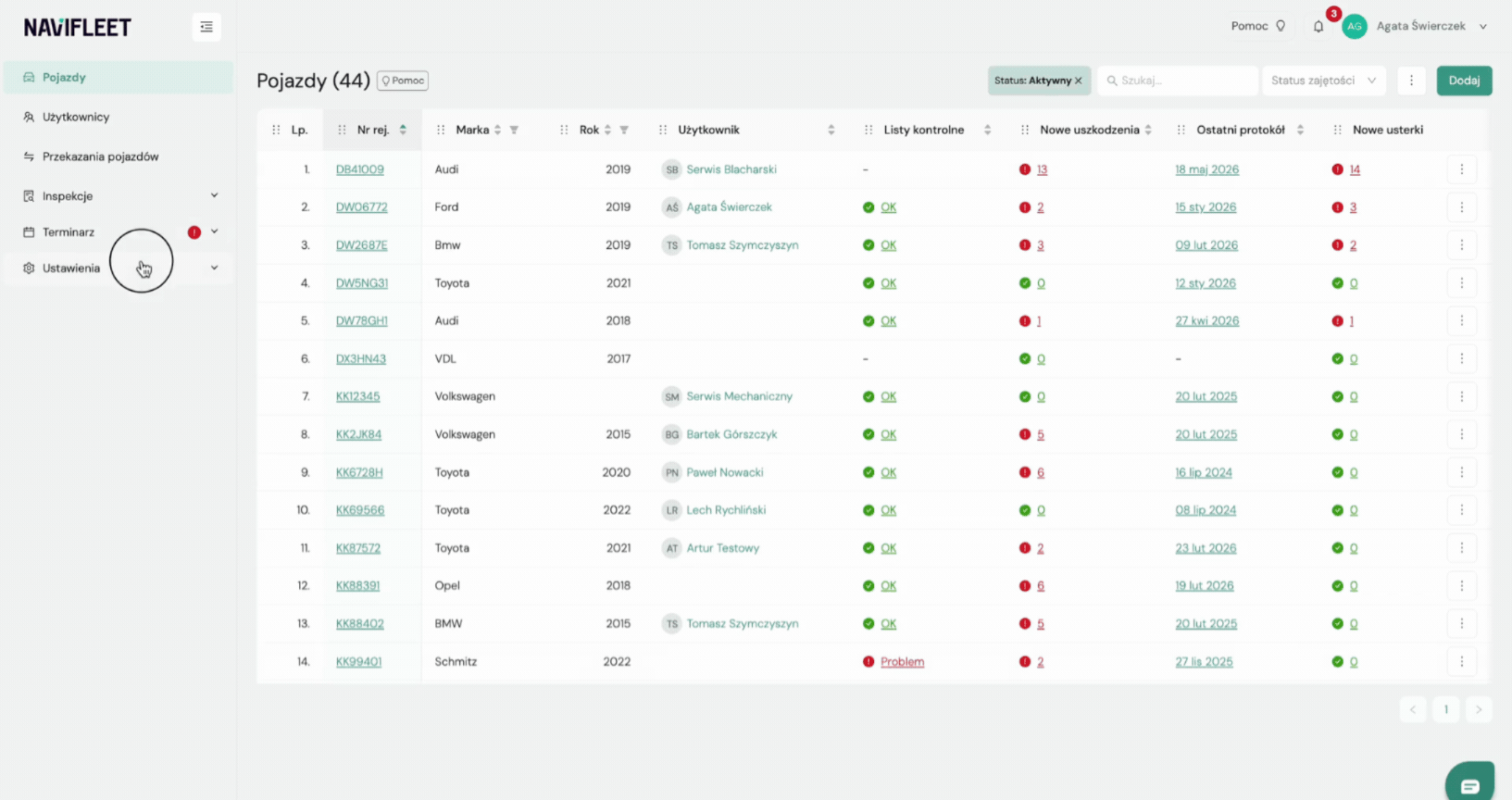Sort by the Nr rej. column arrows
This screenshot has height=800, width=1512.
[x=403, y=130]
